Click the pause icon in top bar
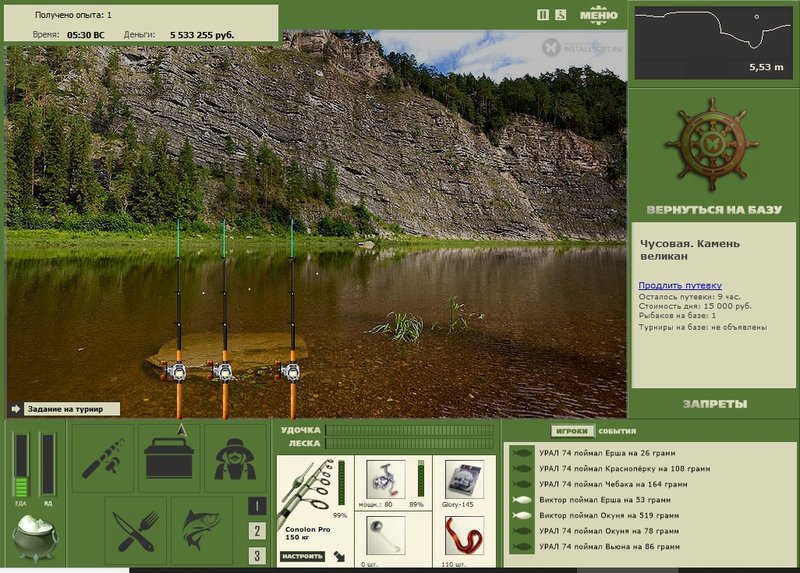The height and width of the screenshot is (573, 800). (542, 15)
